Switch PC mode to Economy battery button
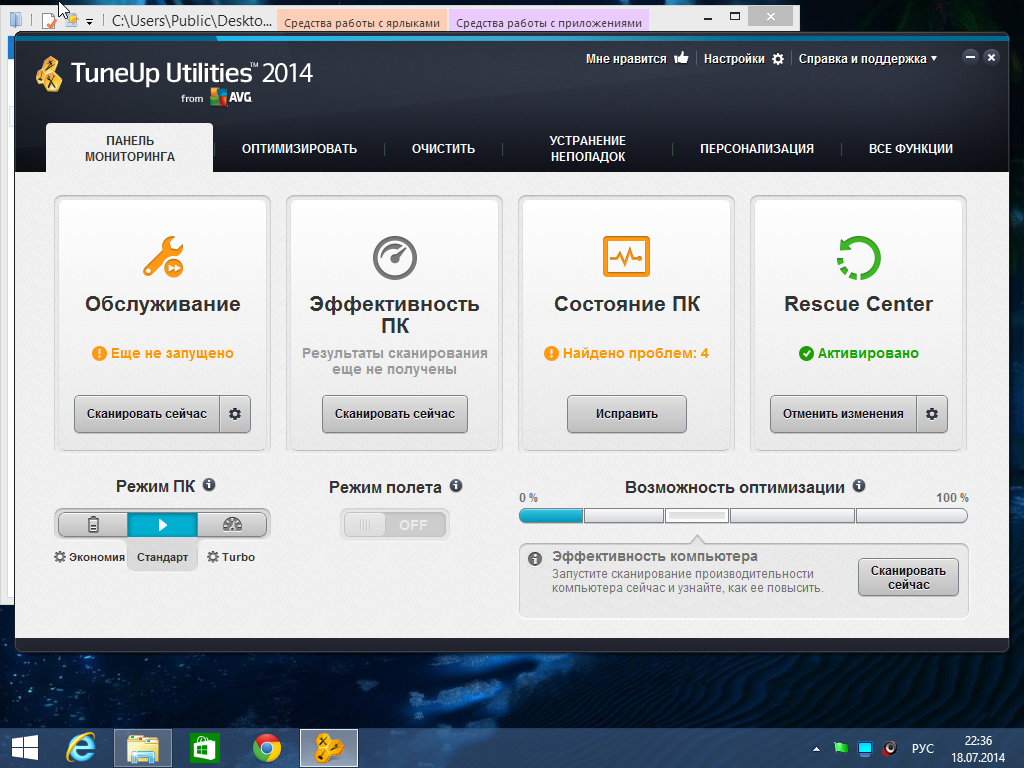 (93, 524)
